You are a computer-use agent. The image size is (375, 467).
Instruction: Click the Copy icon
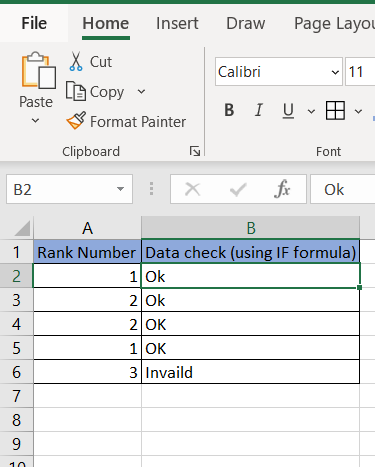[76, 91]
